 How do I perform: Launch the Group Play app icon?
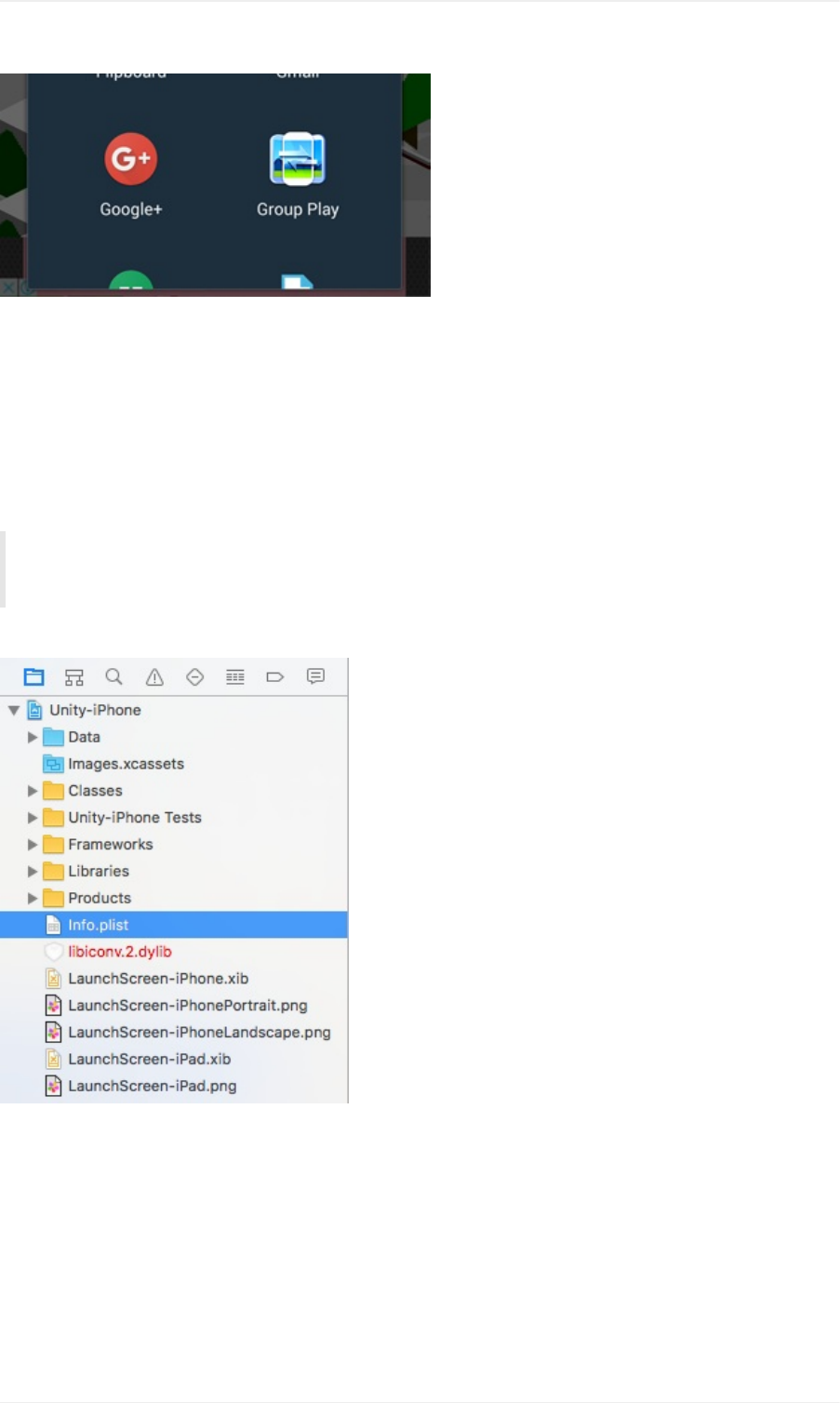tap(298, 159)
